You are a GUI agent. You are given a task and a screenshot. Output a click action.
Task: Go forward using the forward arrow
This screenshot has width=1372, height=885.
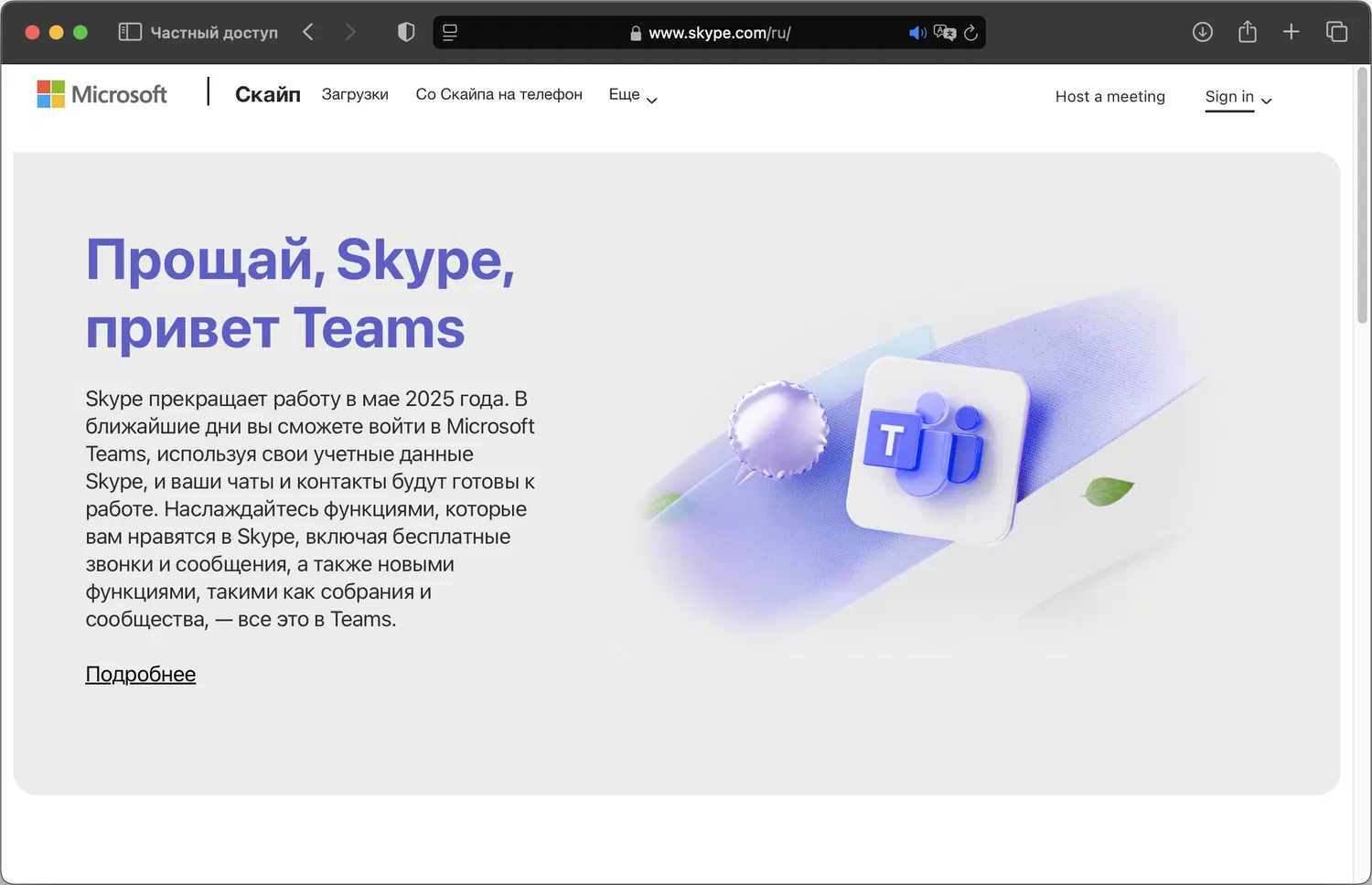coord(350,32)
